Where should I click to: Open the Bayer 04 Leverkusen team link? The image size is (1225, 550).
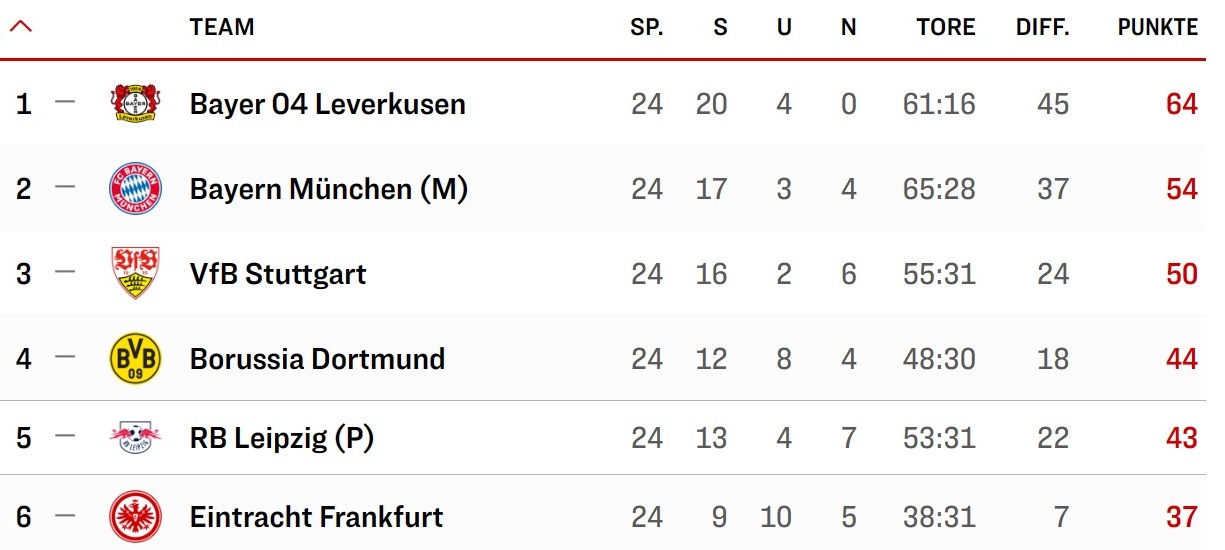(328, 104)
